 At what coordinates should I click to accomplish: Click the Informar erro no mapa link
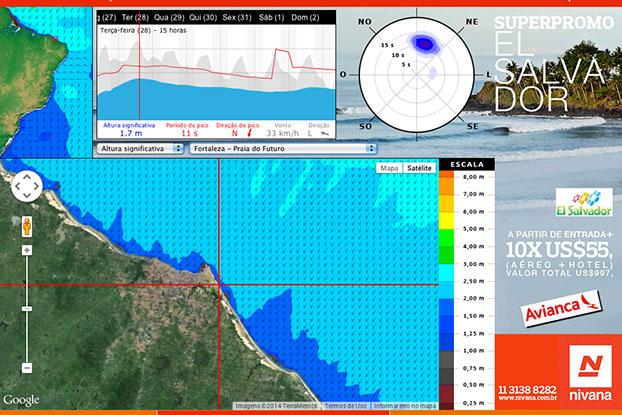point(405,406)
